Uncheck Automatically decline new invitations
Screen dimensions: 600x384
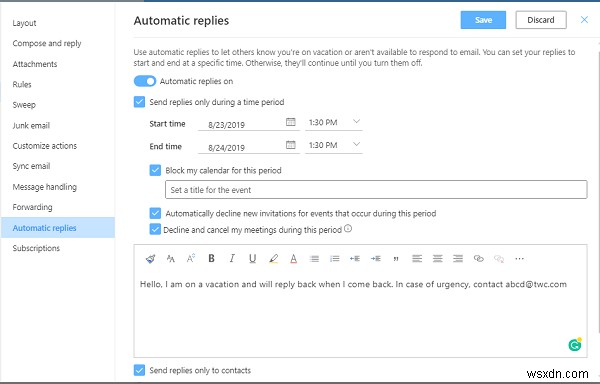pyautogui.click(x=155, y=213)
